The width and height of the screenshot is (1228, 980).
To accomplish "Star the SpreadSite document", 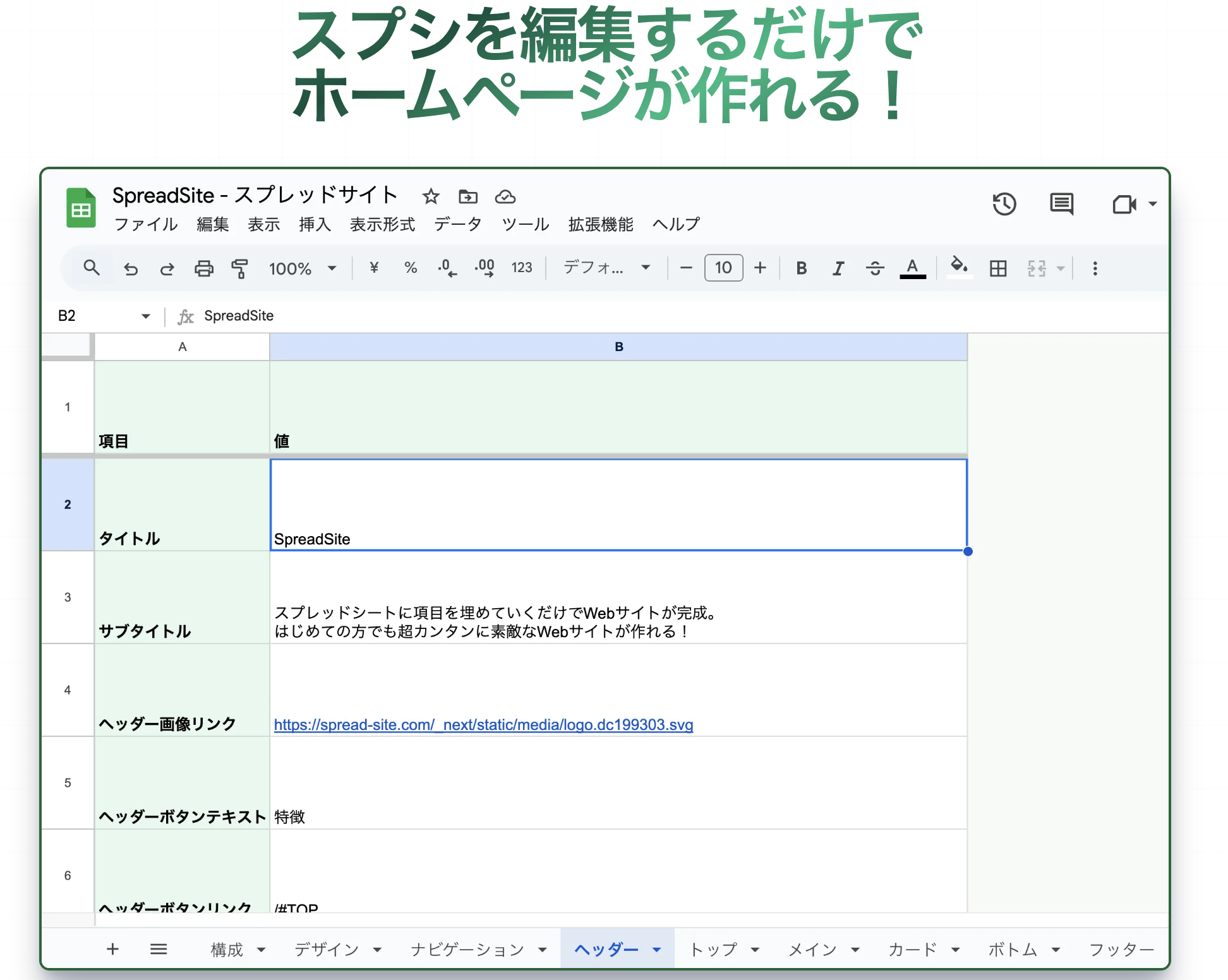I will point(431,196).
